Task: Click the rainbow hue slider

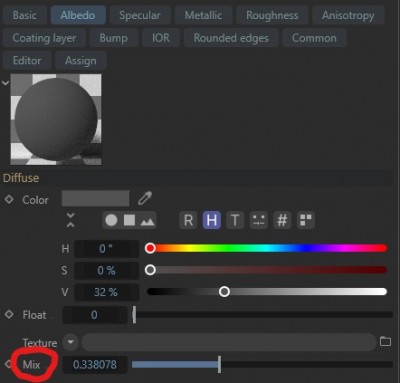Action: [x=267, y=248]
